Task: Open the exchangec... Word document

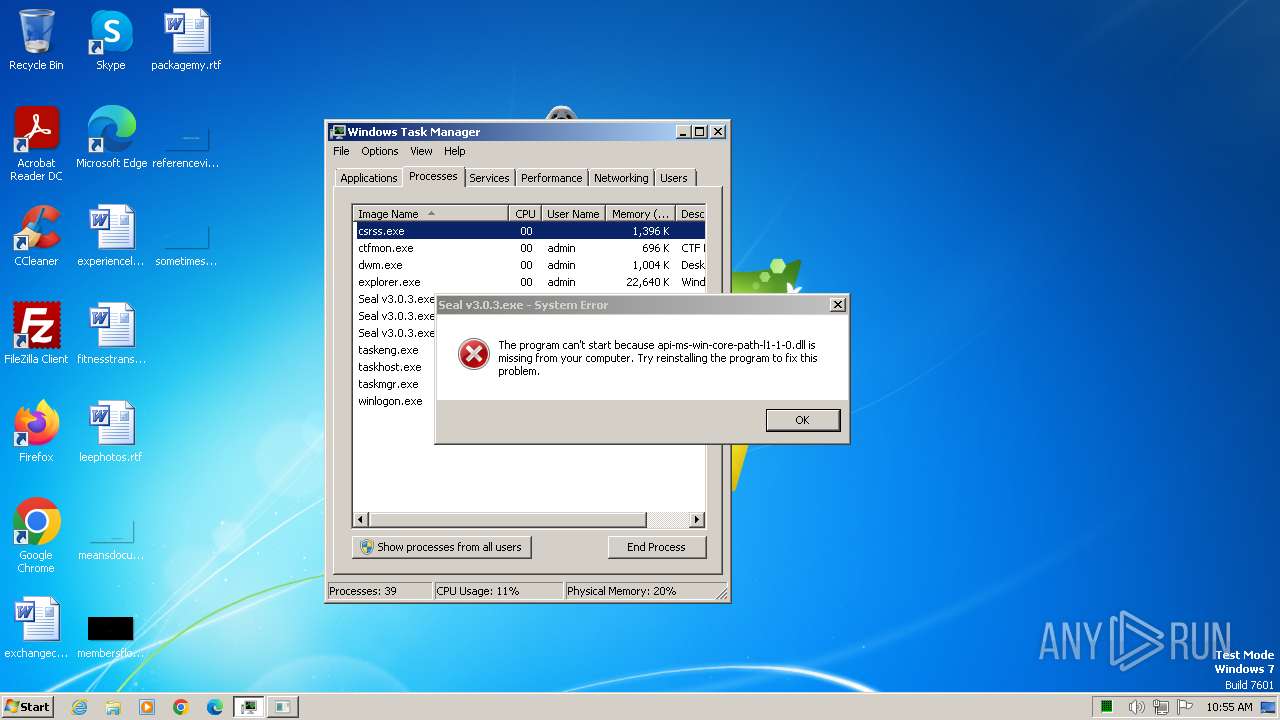Action: (x=36, y=628)
